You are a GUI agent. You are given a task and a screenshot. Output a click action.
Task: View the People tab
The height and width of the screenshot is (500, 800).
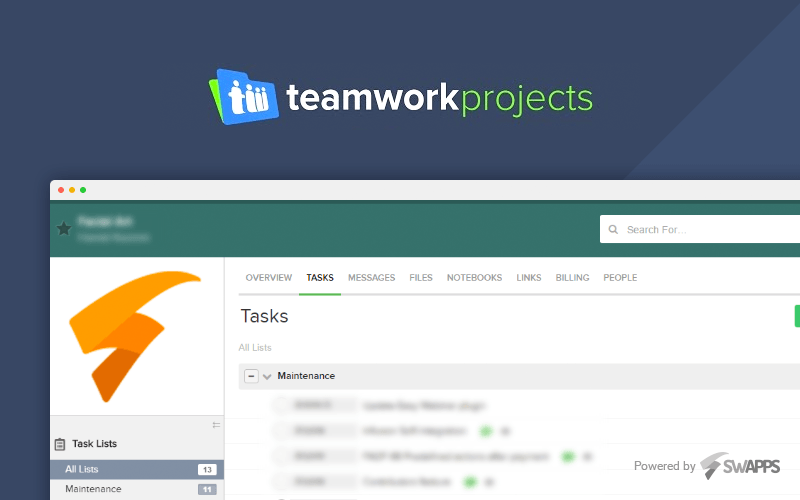[x=620, y=278]
